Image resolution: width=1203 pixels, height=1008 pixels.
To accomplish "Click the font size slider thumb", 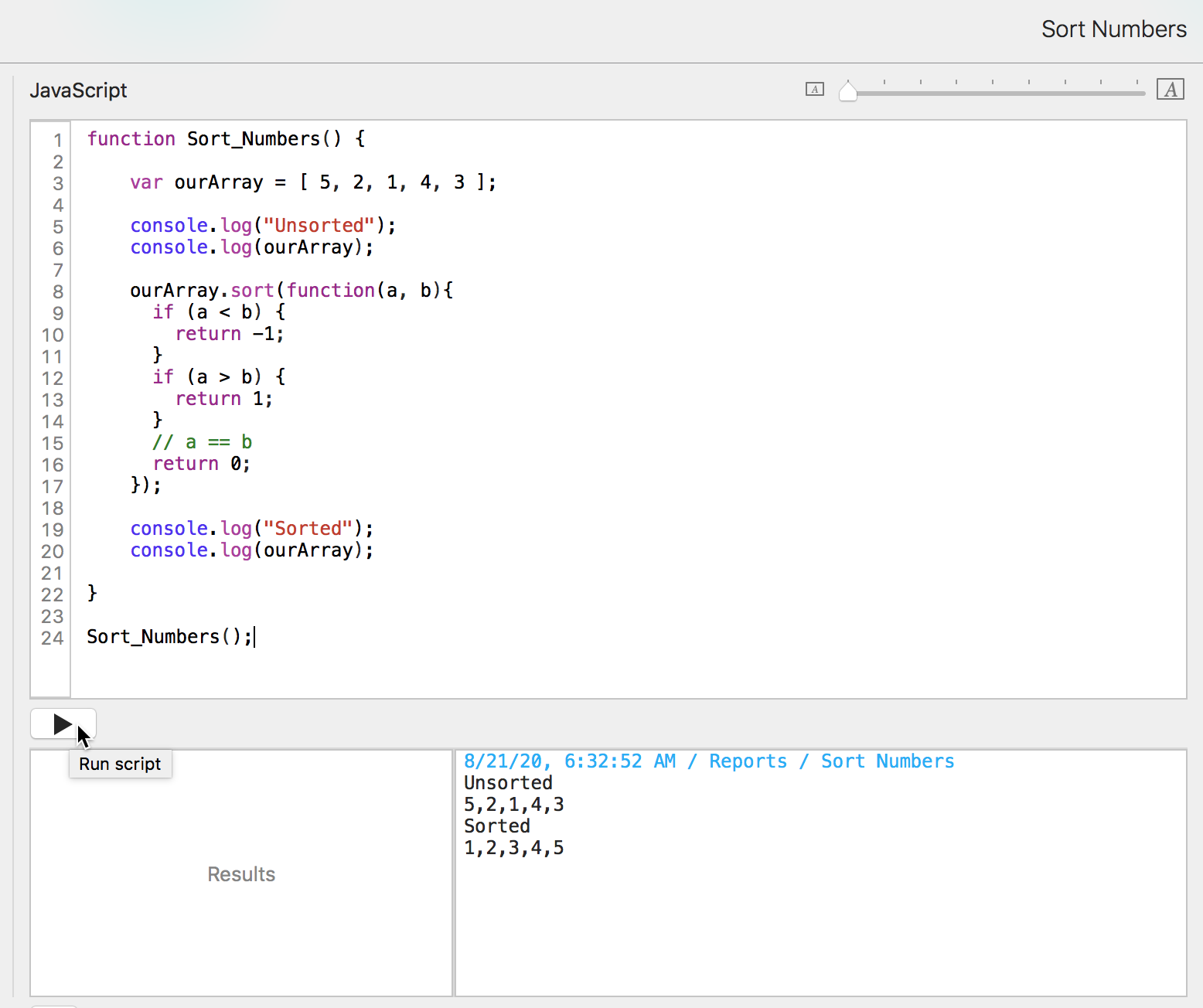I will (848, 92).
